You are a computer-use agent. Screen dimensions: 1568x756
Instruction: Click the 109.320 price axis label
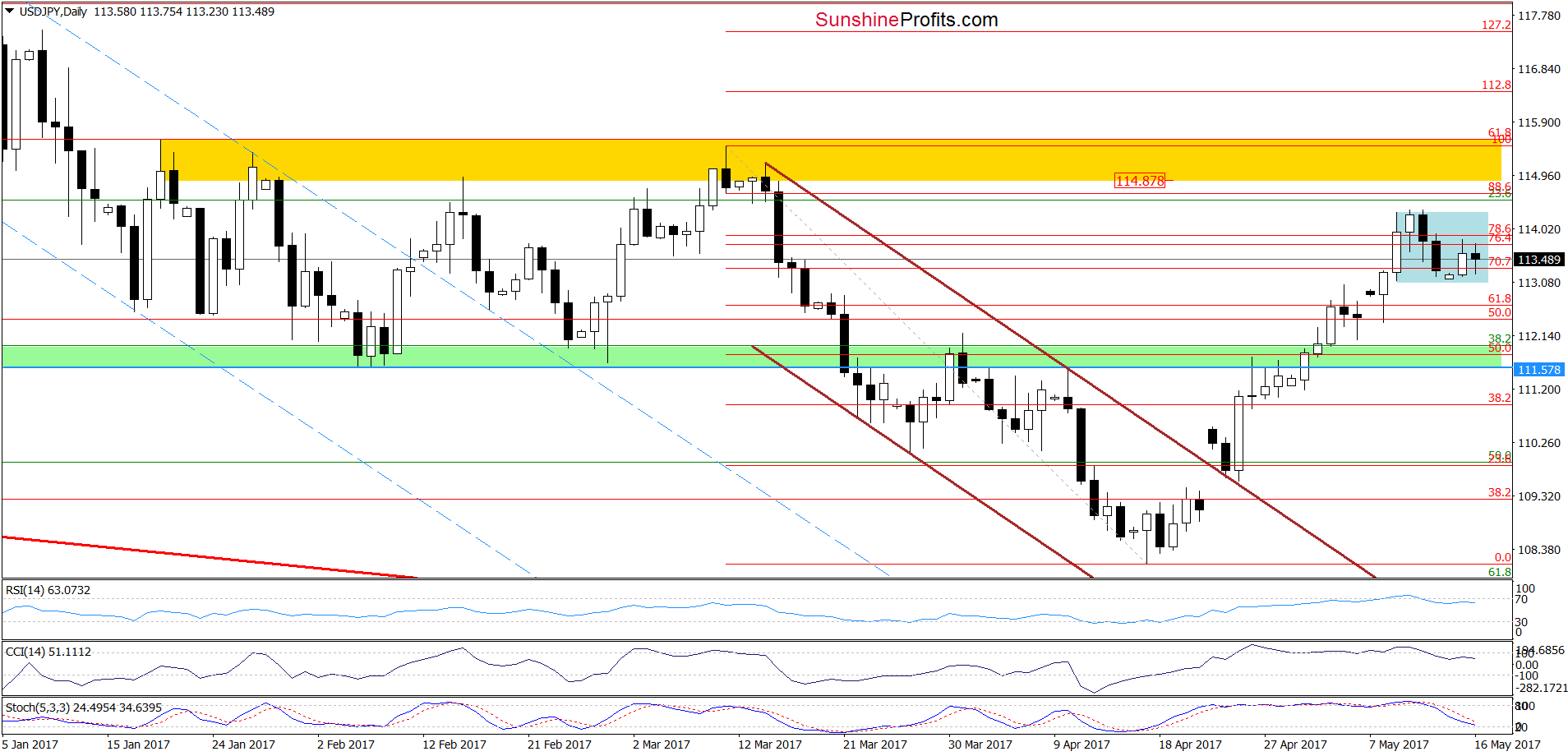point(1539,496)
